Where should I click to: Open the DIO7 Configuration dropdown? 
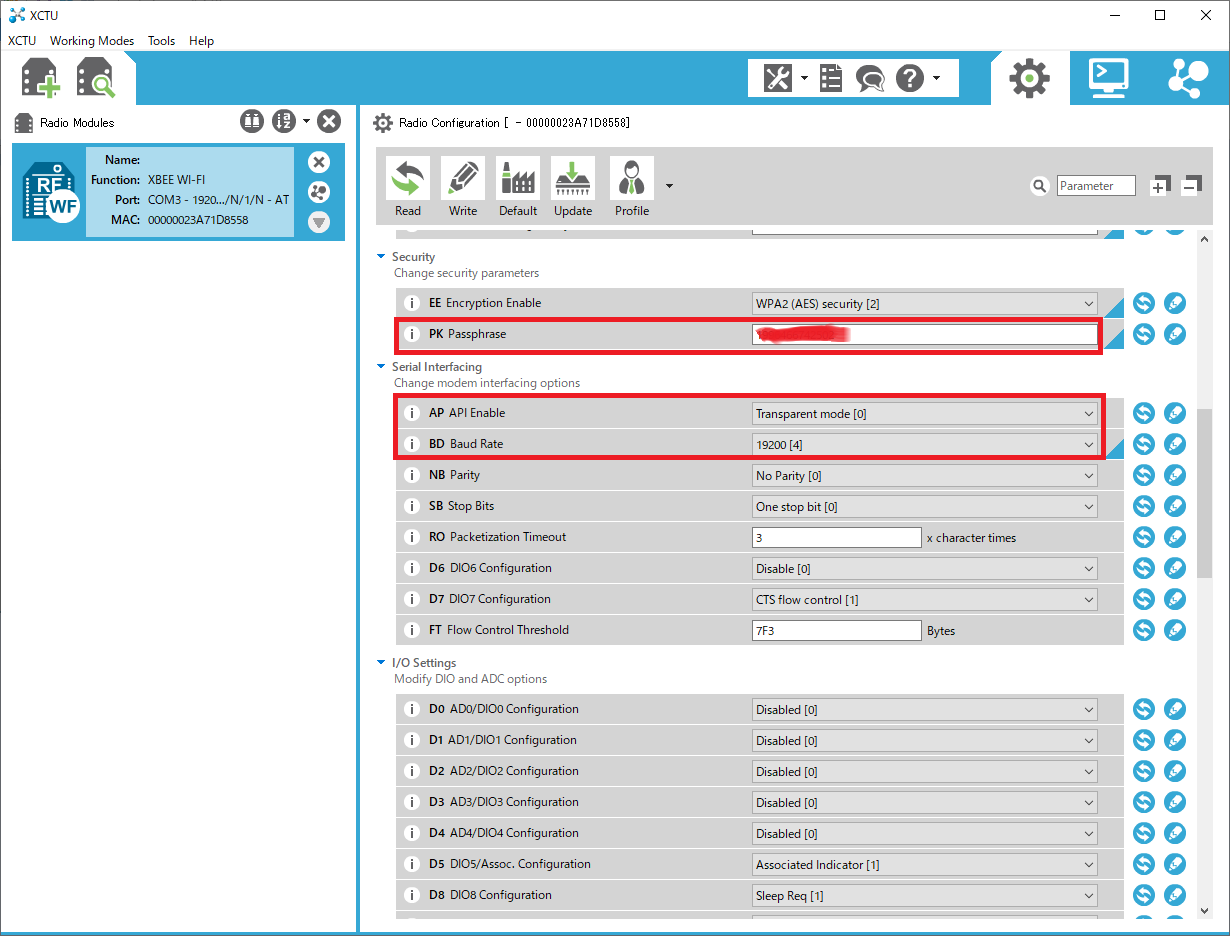[924, 599]
